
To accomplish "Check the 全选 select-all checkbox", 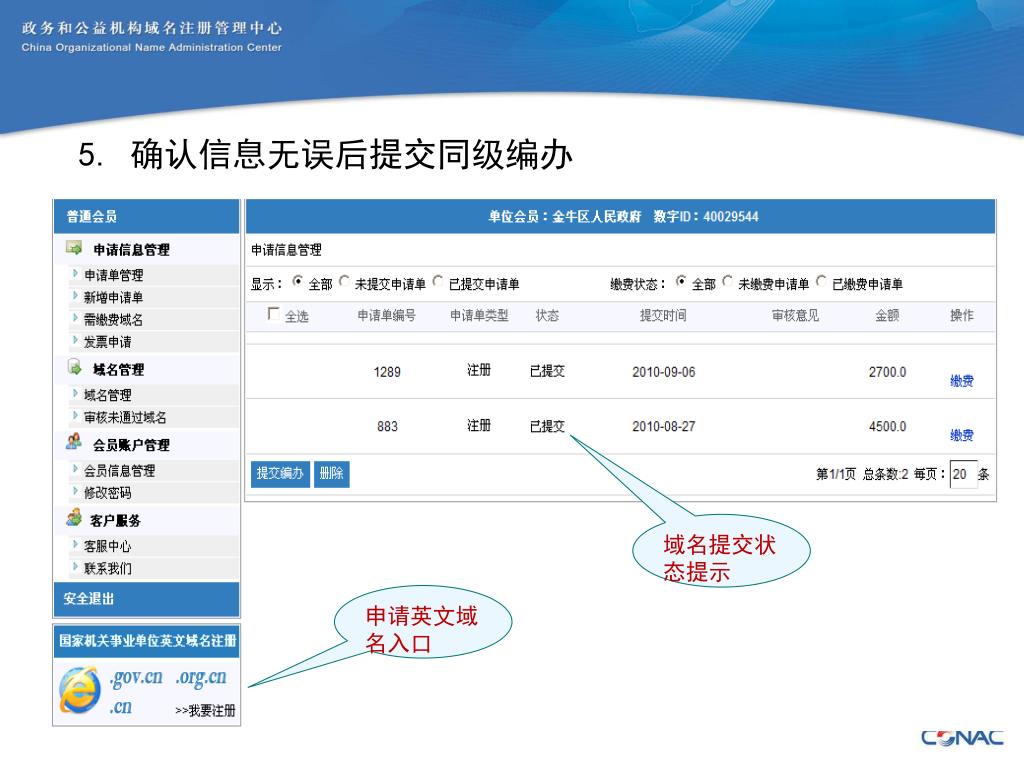I will coord(274,315).
